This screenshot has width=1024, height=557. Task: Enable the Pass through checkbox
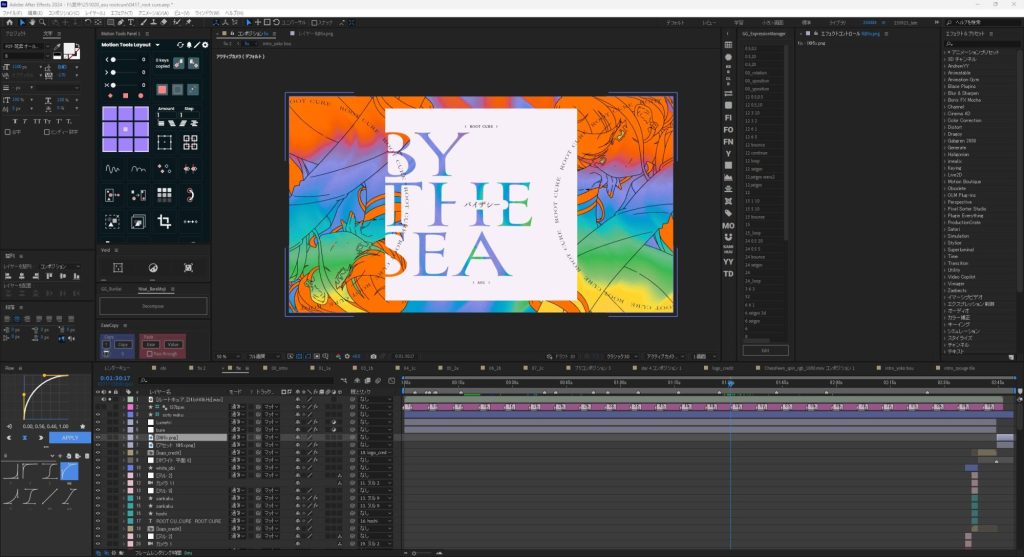(x=147, y=354)
